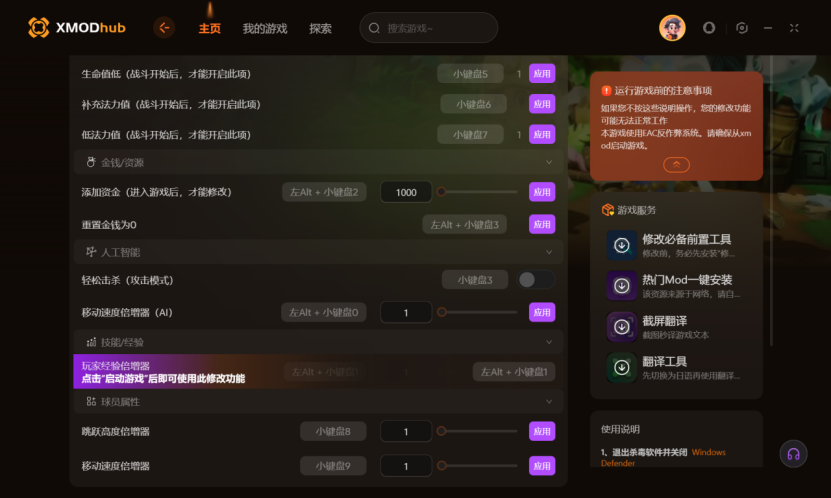This screenshot has height=498, width=831.
Task: Apply the 添加资金 cheat with 应用
Action: coord(542,192)
